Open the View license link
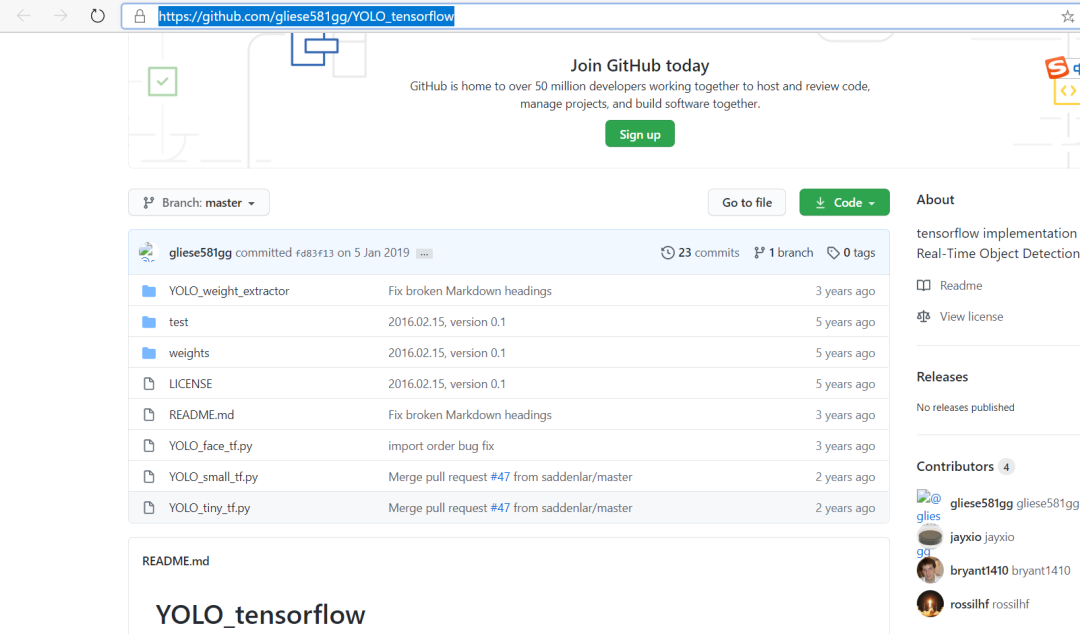 coord(971,316)
